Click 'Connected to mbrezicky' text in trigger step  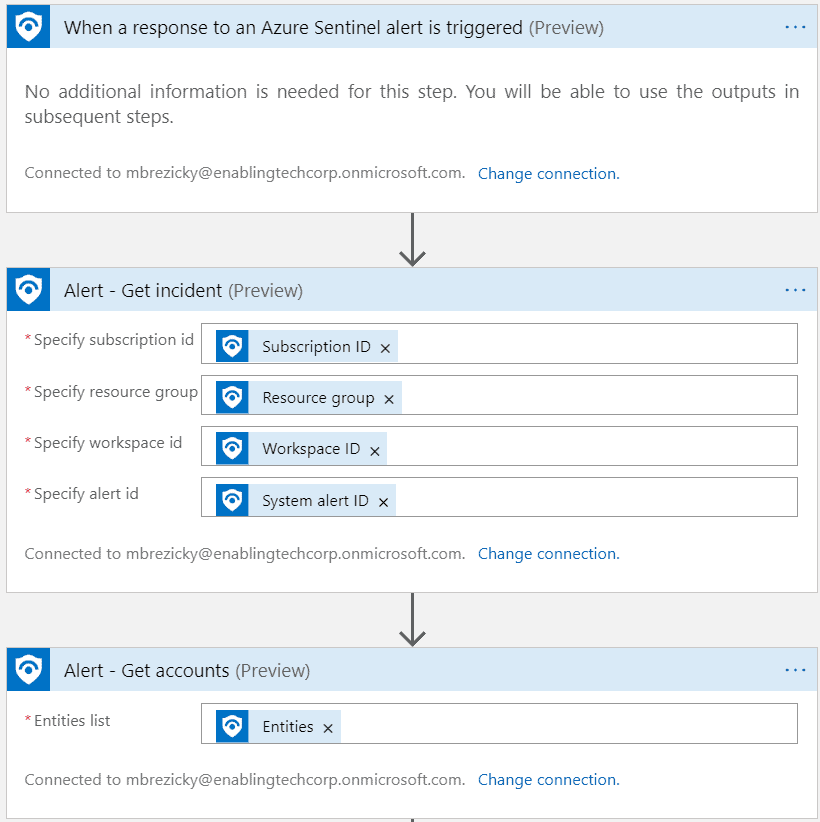pos(245,173)
